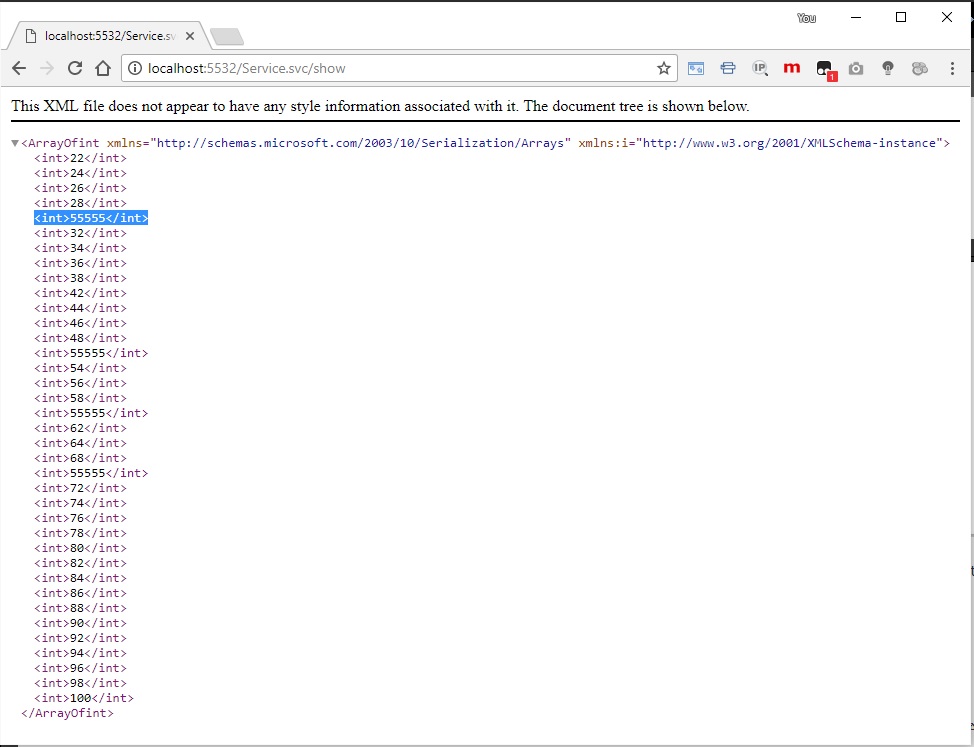Image resolution: width=974 pixels, height=747 pixels.
Task: Open the Chrome three-dot menu
Action: [952, 69]
